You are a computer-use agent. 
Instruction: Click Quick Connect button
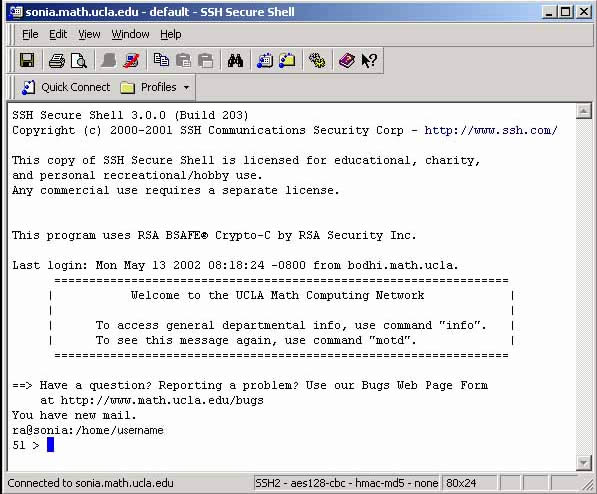click(x=65, y=87)
